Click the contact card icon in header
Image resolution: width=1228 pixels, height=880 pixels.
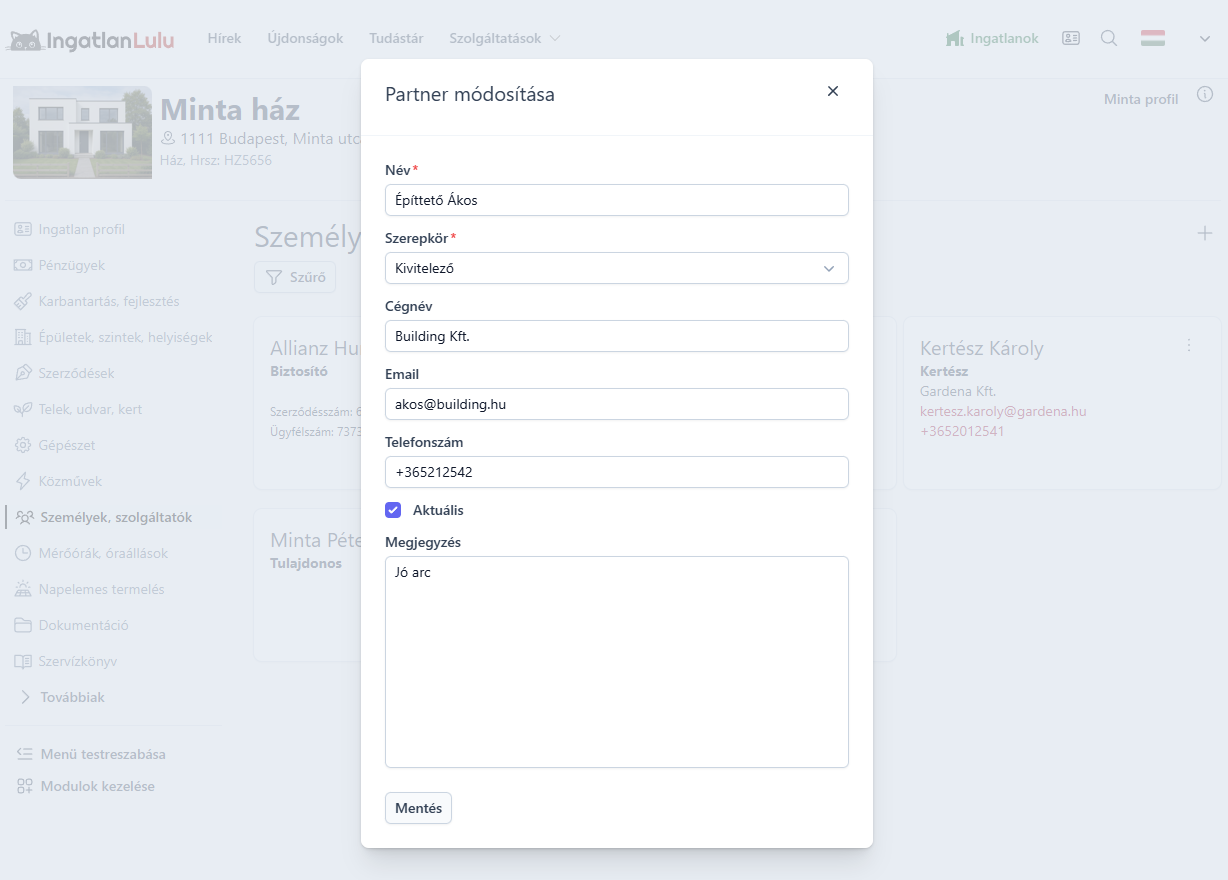click(1071, 38)
